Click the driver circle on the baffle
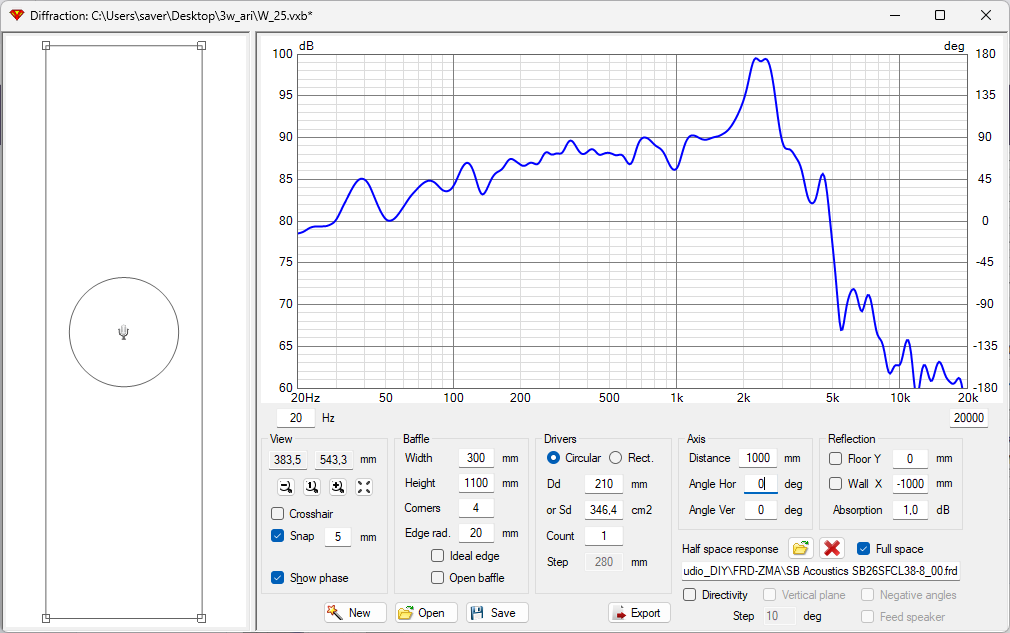1010x633 pixels. [124, 332]
